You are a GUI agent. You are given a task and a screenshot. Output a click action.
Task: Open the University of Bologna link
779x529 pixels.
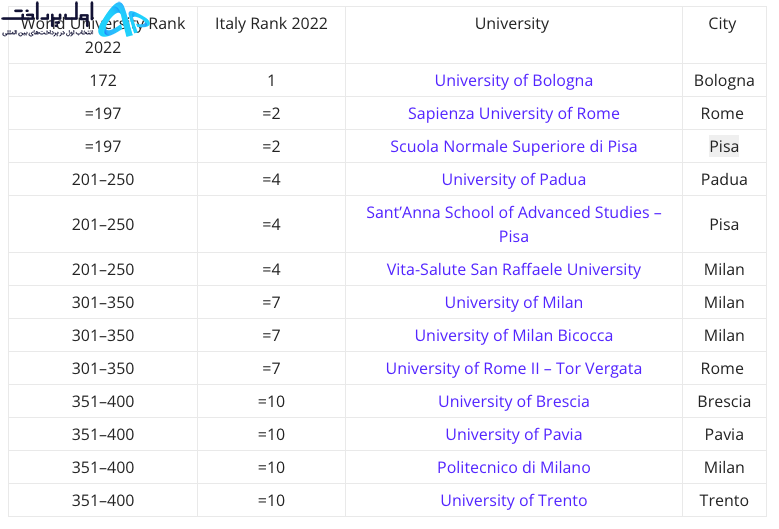coord(513,80)
